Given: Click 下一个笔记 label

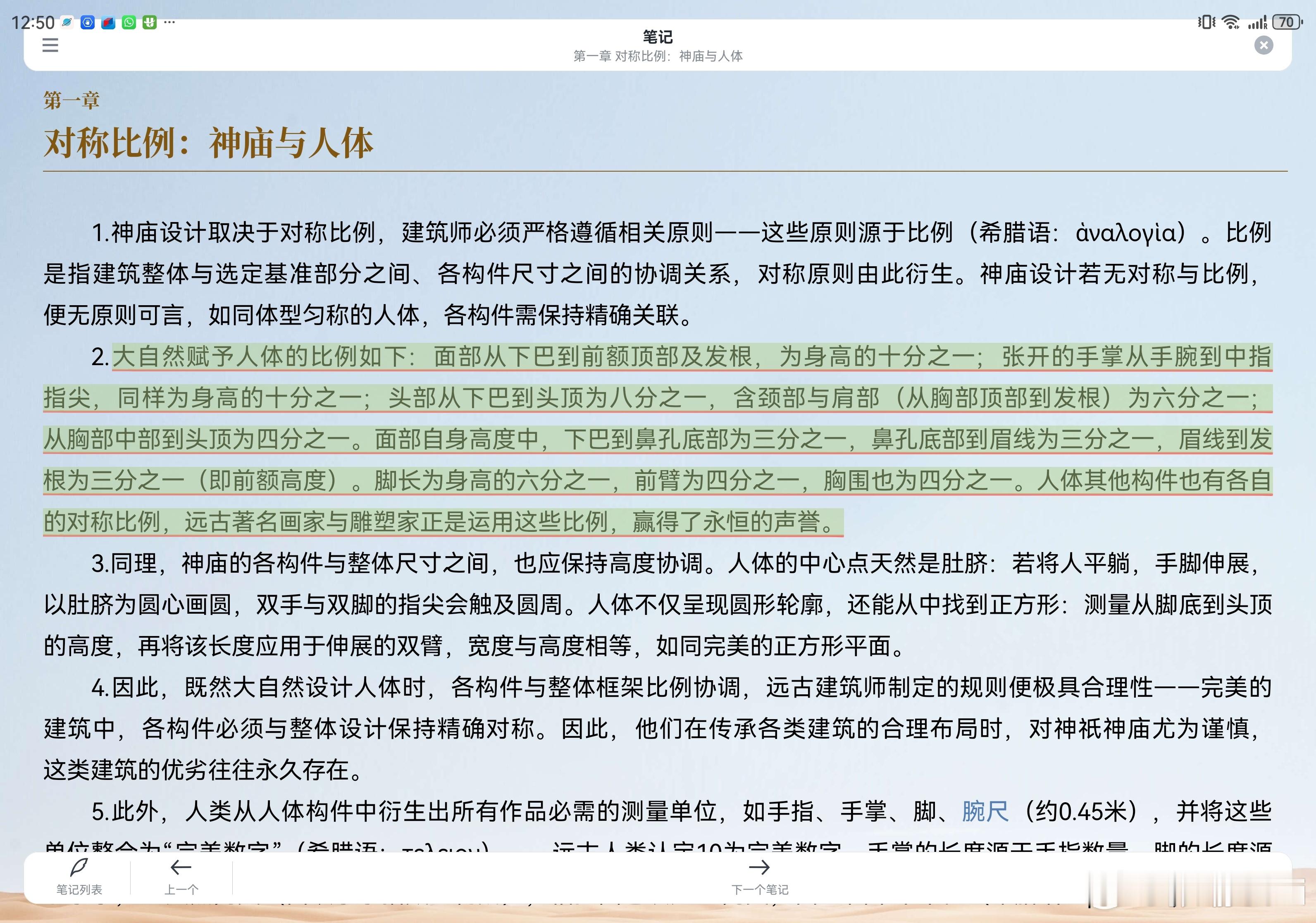Looking at the screenshot, I should (x=759, y=889).
